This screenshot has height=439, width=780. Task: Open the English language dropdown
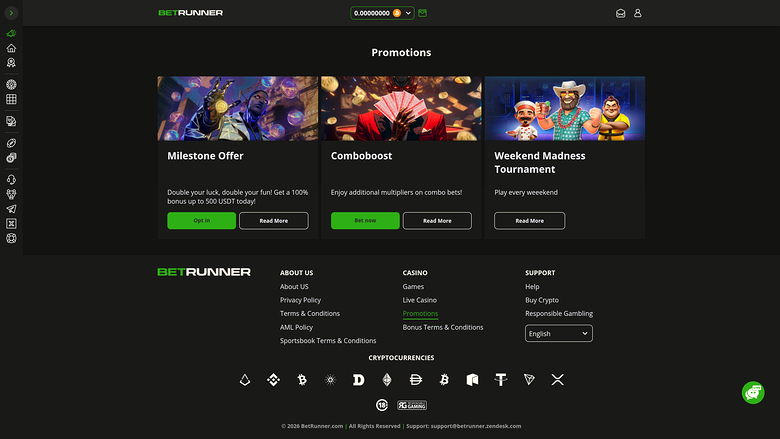(x=559, y=334)
